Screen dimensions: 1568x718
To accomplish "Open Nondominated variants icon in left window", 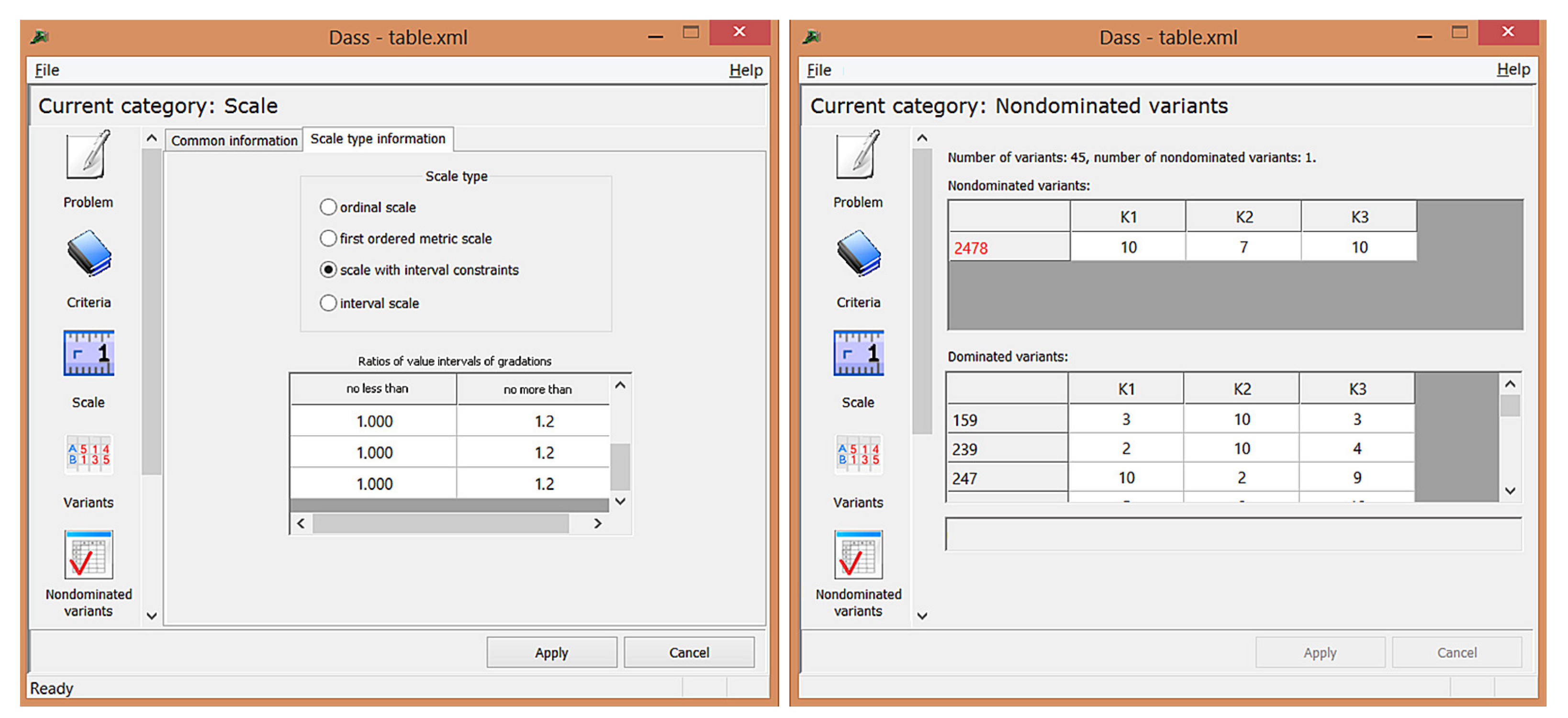I will coord(89,555).
